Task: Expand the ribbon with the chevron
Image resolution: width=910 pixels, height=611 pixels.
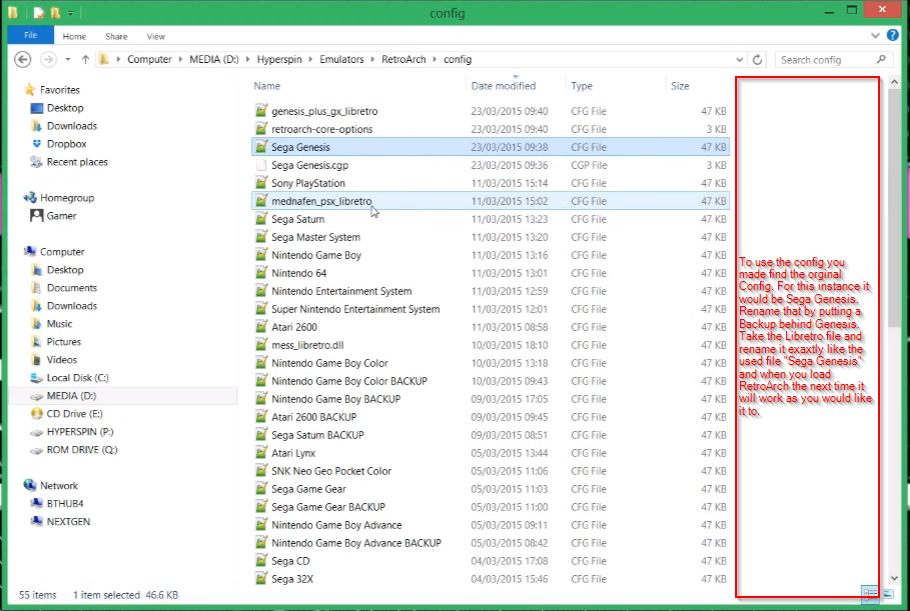Action: [x=875, y=36]
